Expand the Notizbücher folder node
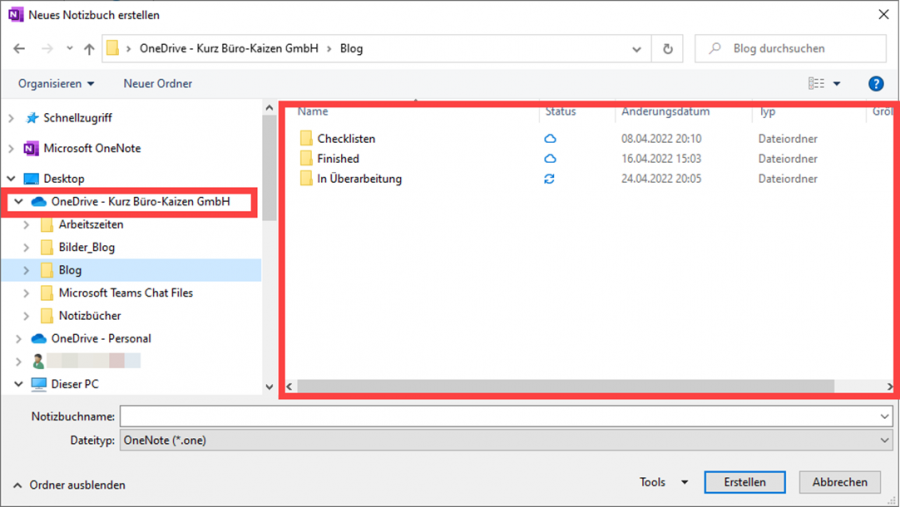 pos(26,316)
